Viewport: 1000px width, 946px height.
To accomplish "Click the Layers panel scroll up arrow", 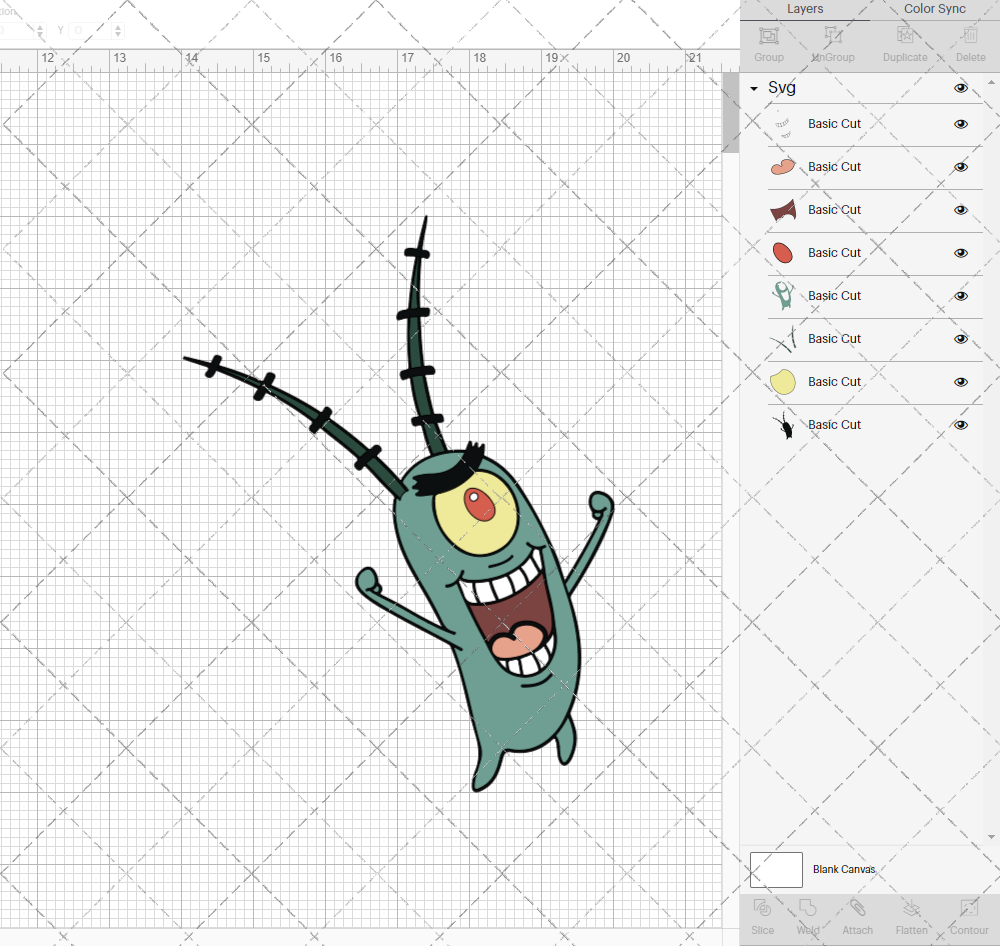I will tap(990, 83).
